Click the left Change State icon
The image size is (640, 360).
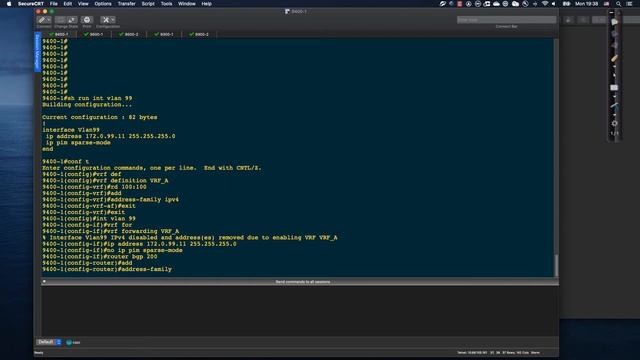tap(60, 20)
